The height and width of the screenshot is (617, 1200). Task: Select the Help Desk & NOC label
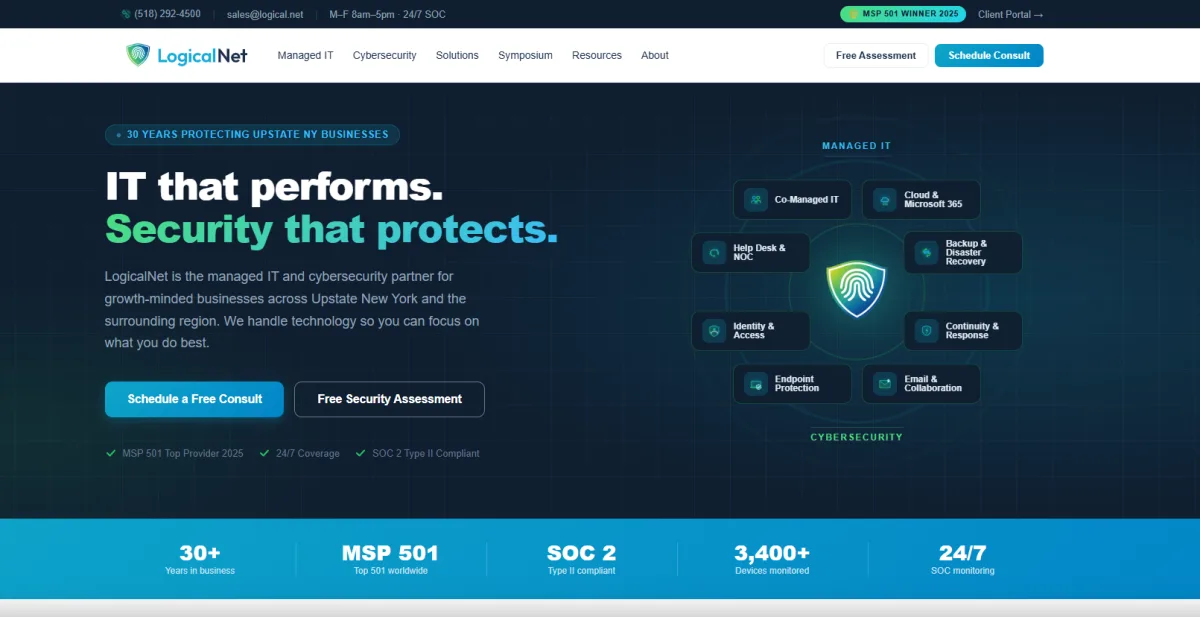coord(760,252)
